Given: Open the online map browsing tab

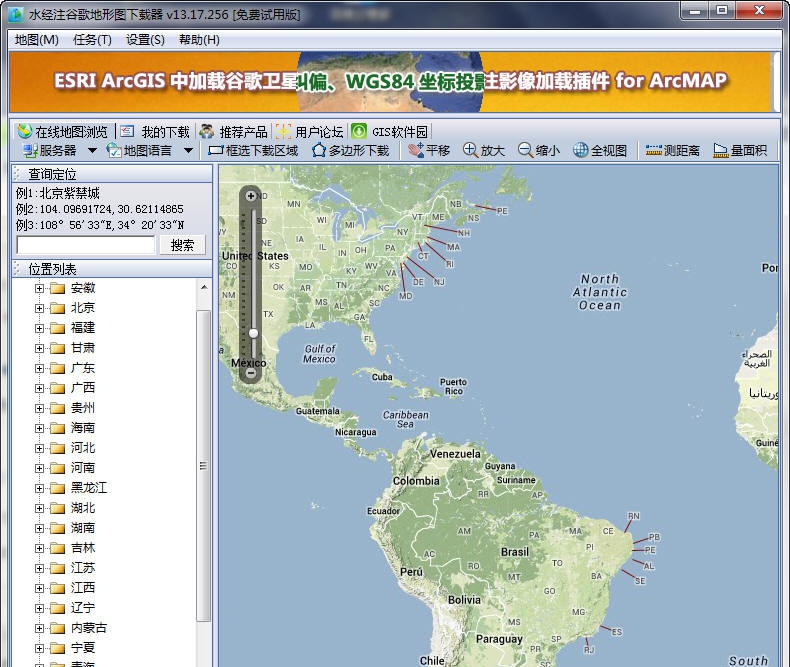Looking at the screenshot, I should [x=62, y=132].
